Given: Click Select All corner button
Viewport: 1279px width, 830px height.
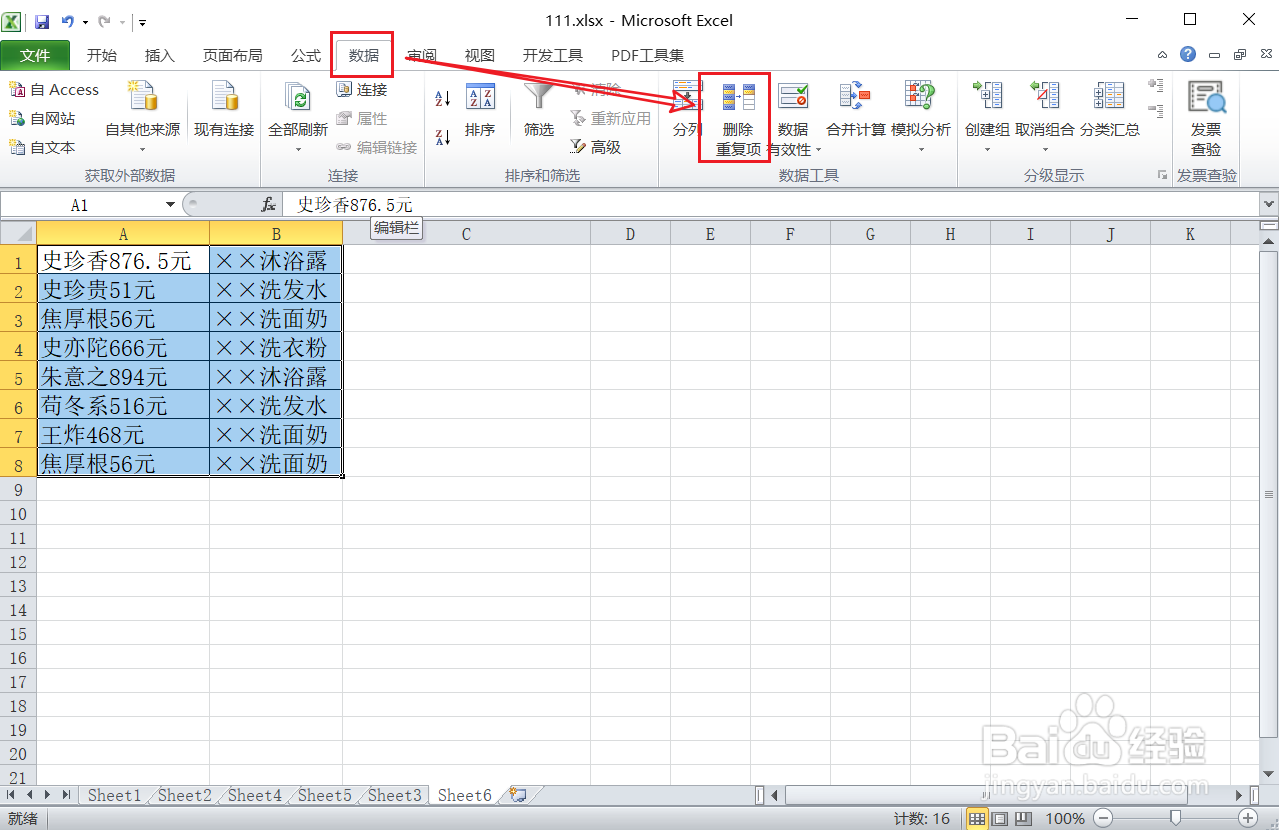Looking at the screenshot, I should (18, 233).
